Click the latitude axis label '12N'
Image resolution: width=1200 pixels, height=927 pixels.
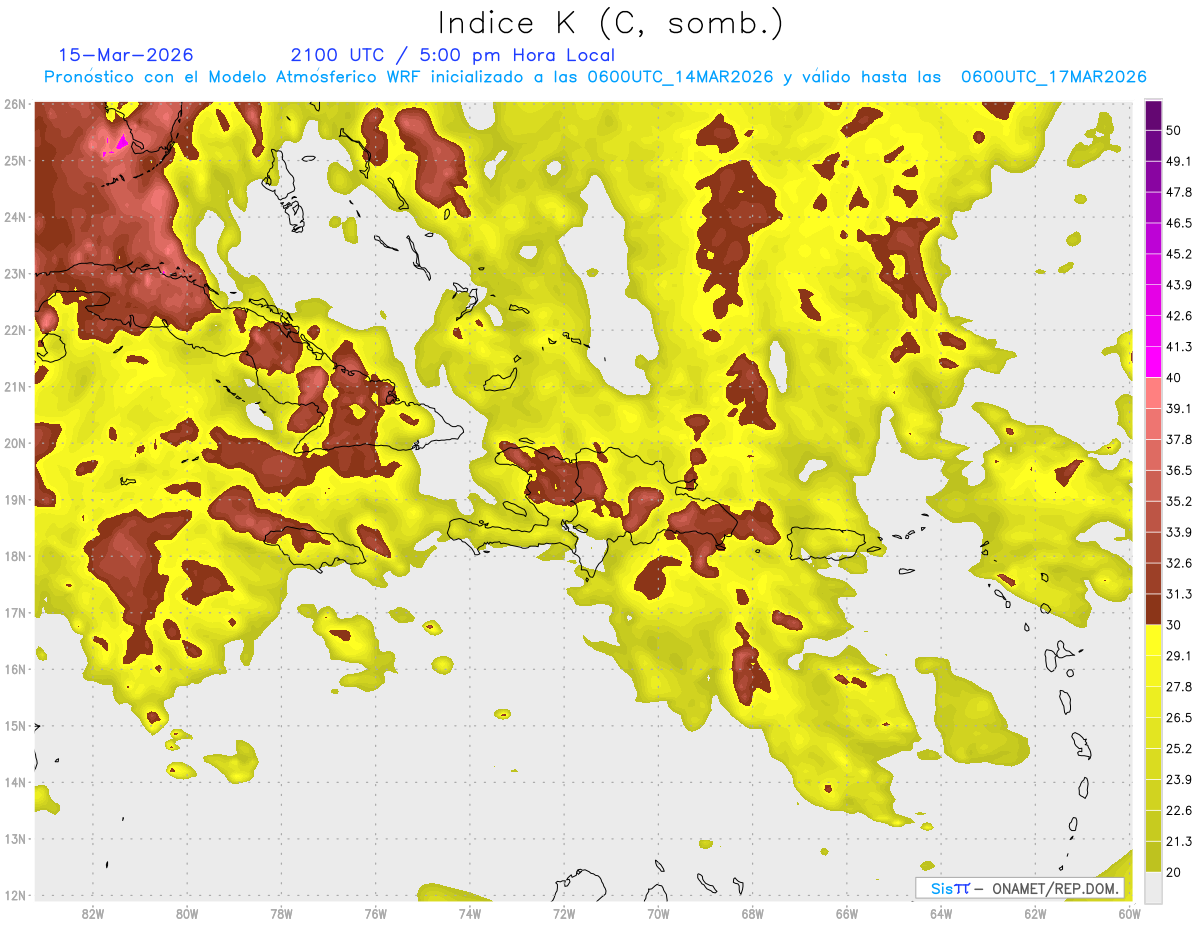[16, 896]
